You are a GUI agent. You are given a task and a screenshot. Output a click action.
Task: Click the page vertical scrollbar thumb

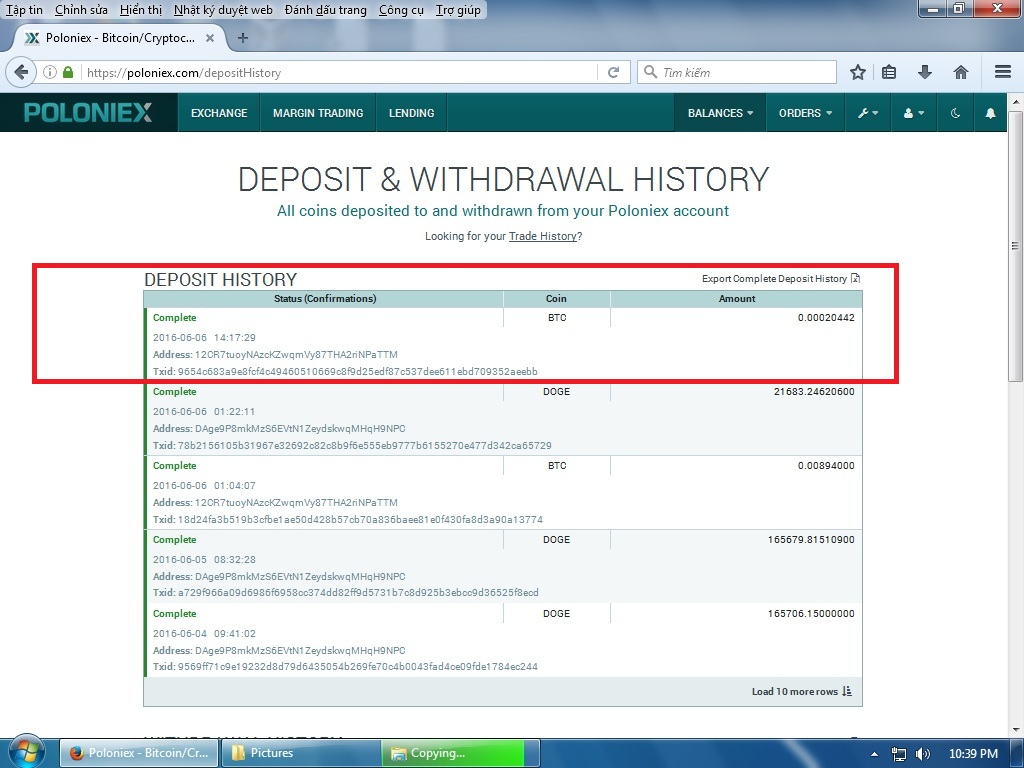(1015, 246)
